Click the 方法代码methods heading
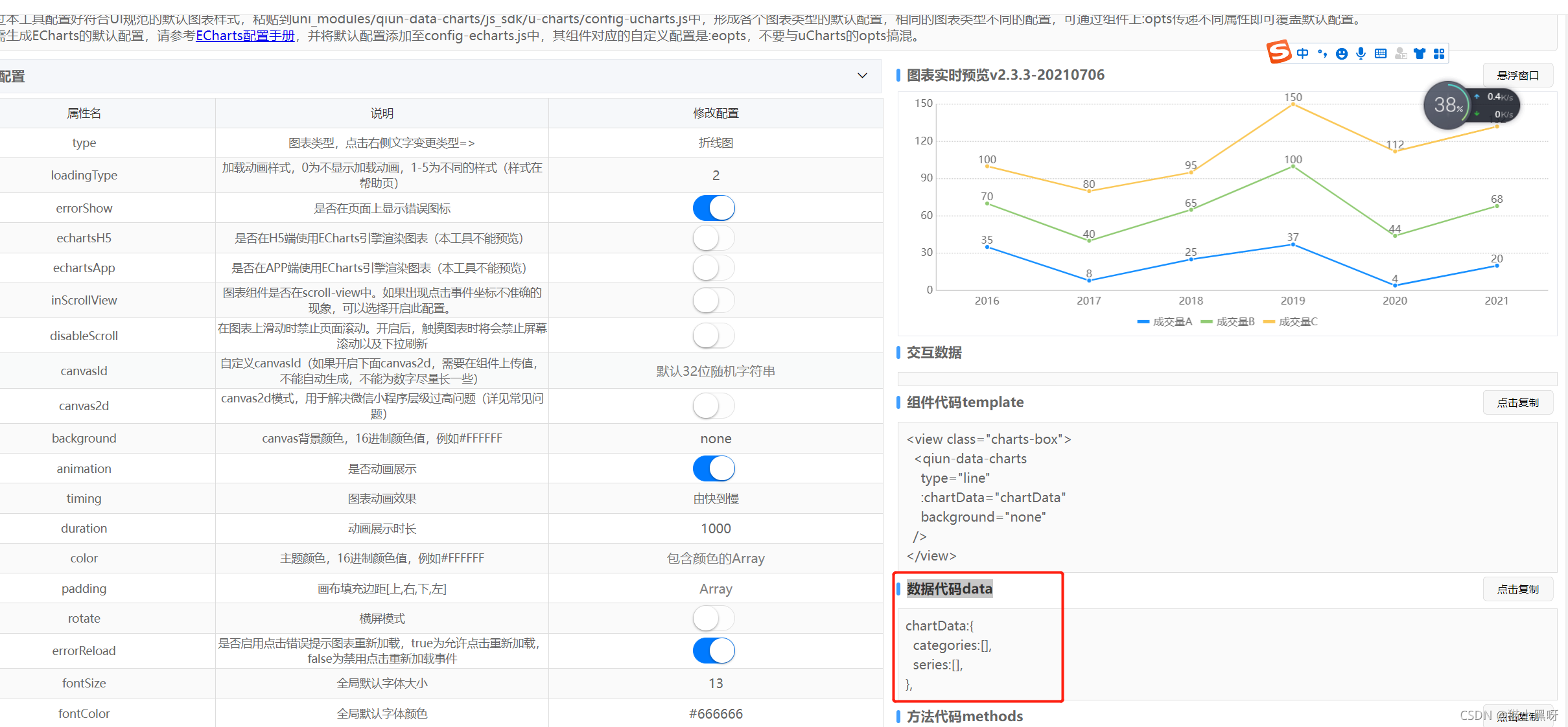The image size is (1568, 727). (x=965, y=717)
